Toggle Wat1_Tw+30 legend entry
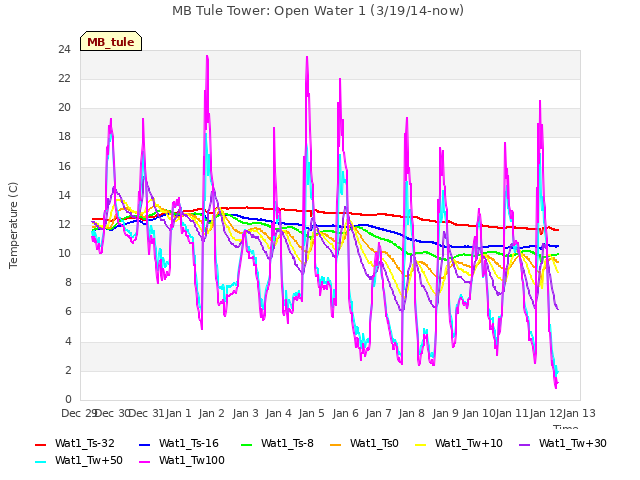 coord(563,443)
